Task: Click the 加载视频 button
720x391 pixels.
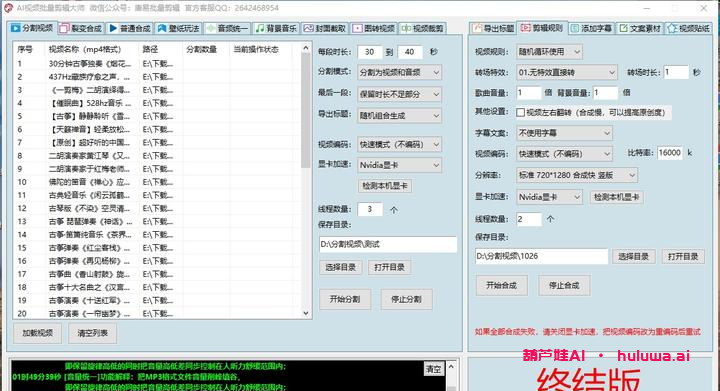Action: coord(38,333)
